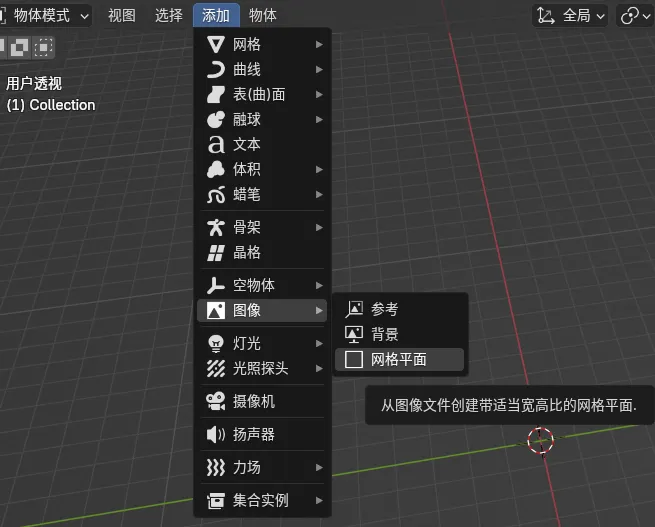Click the Force Field (力场) icon

click(x=216, y=468)
